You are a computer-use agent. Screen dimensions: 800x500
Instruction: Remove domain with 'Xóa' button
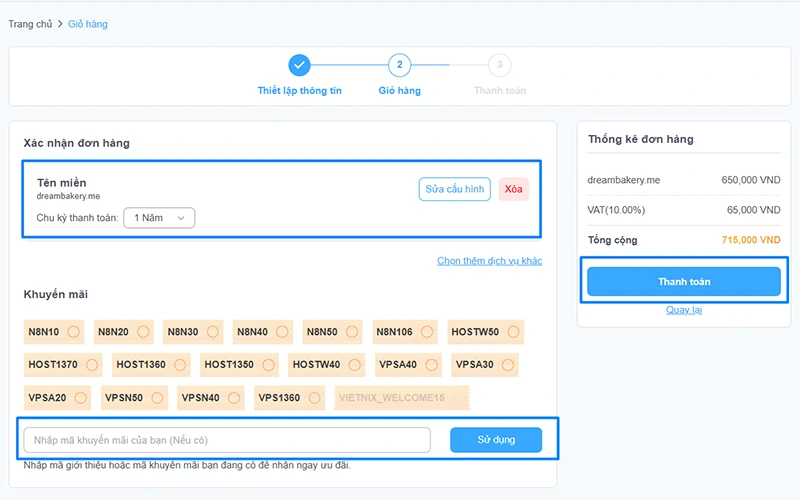tap(513, 189)
